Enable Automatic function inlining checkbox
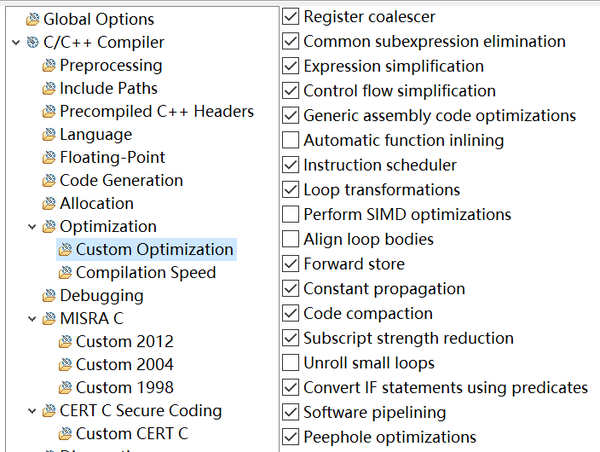The height and width of the screenshot is (452, 600). click(291, 140)
